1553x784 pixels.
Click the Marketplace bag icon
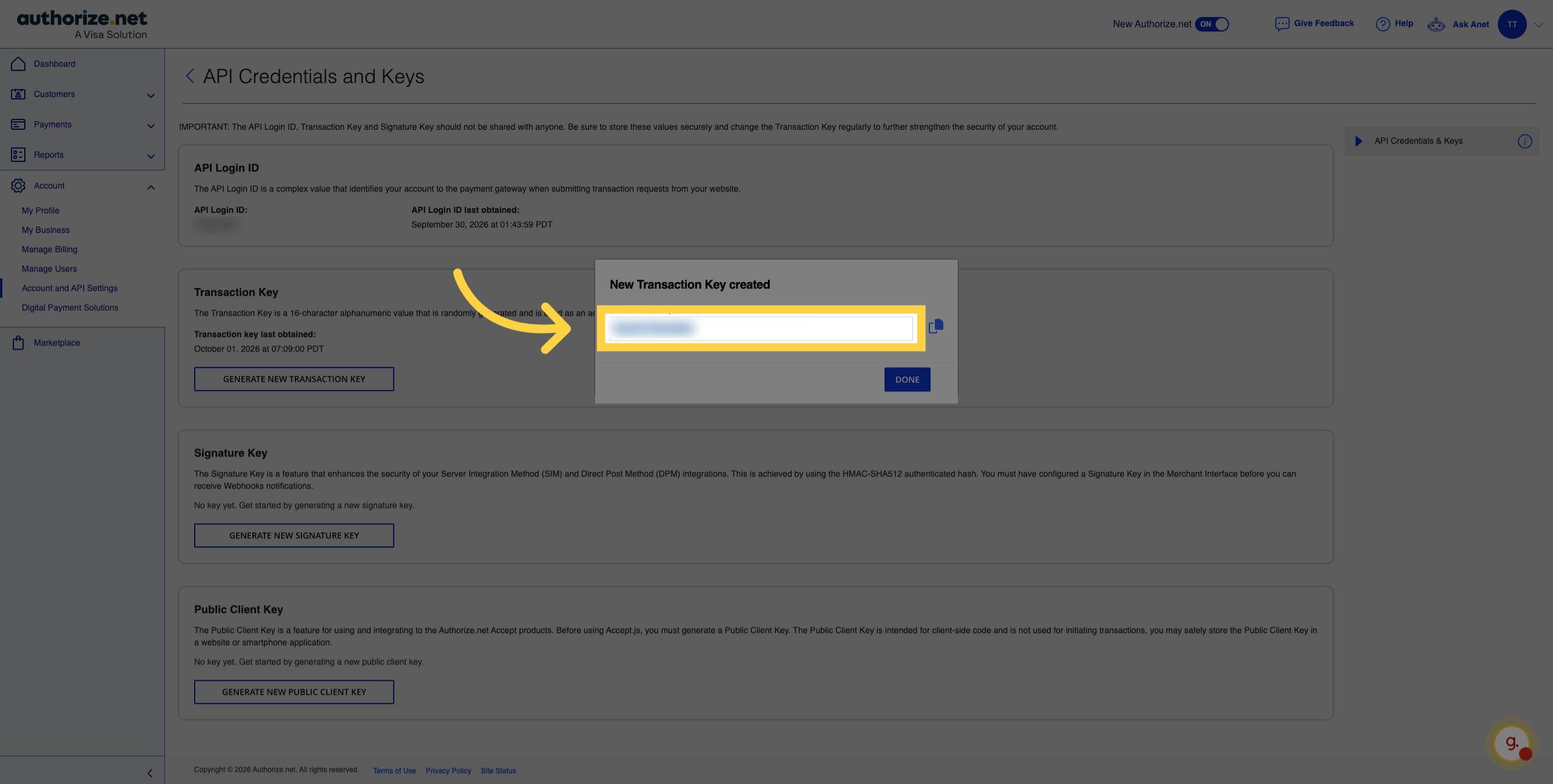click(x=18, y=343)
